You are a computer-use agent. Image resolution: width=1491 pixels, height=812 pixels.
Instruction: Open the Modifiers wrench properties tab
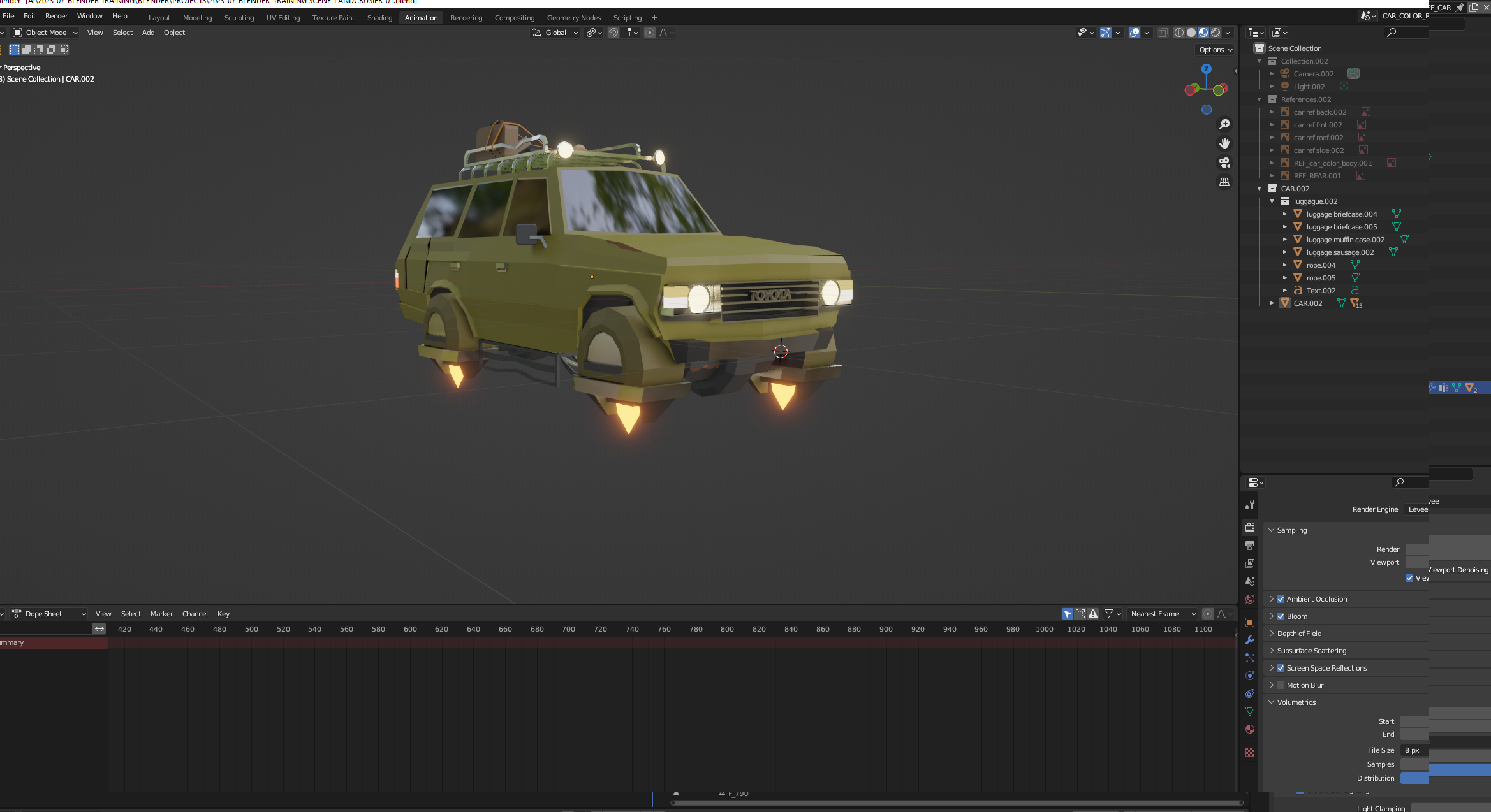(x=1250, y=640)
